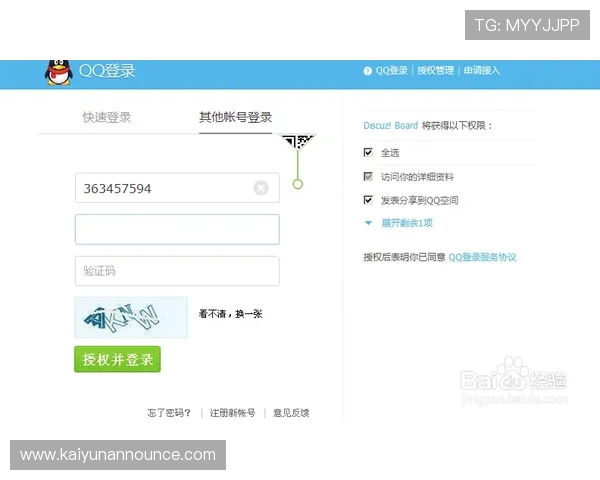Click the 授权并登录 button
This screenshot has width=600, height=480.
pos(117,359)
